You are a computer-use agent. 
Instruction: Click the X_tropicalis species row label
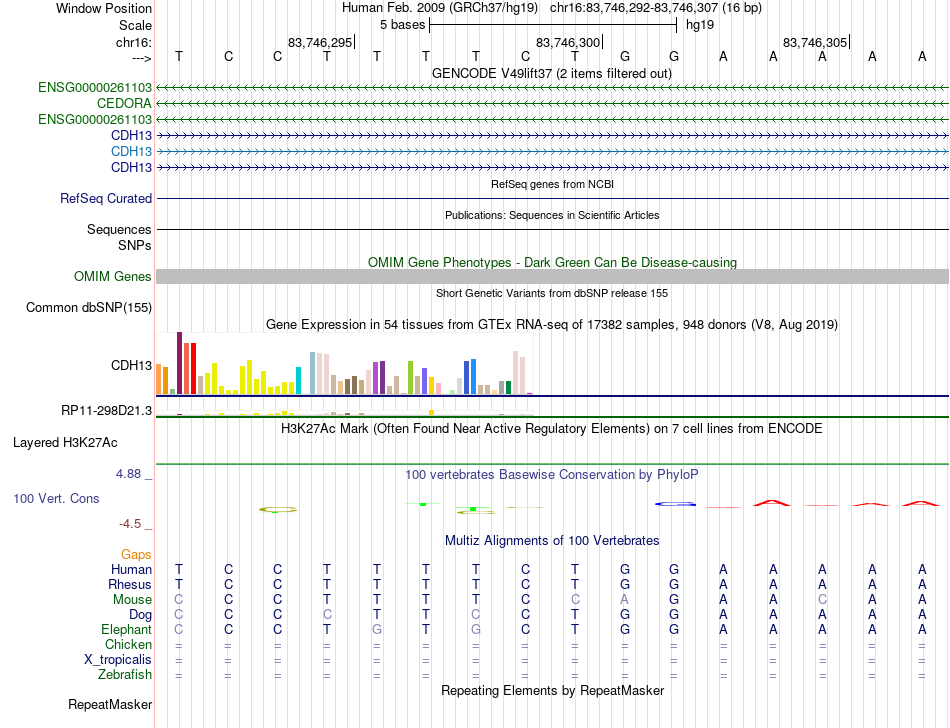pos(118,660)
